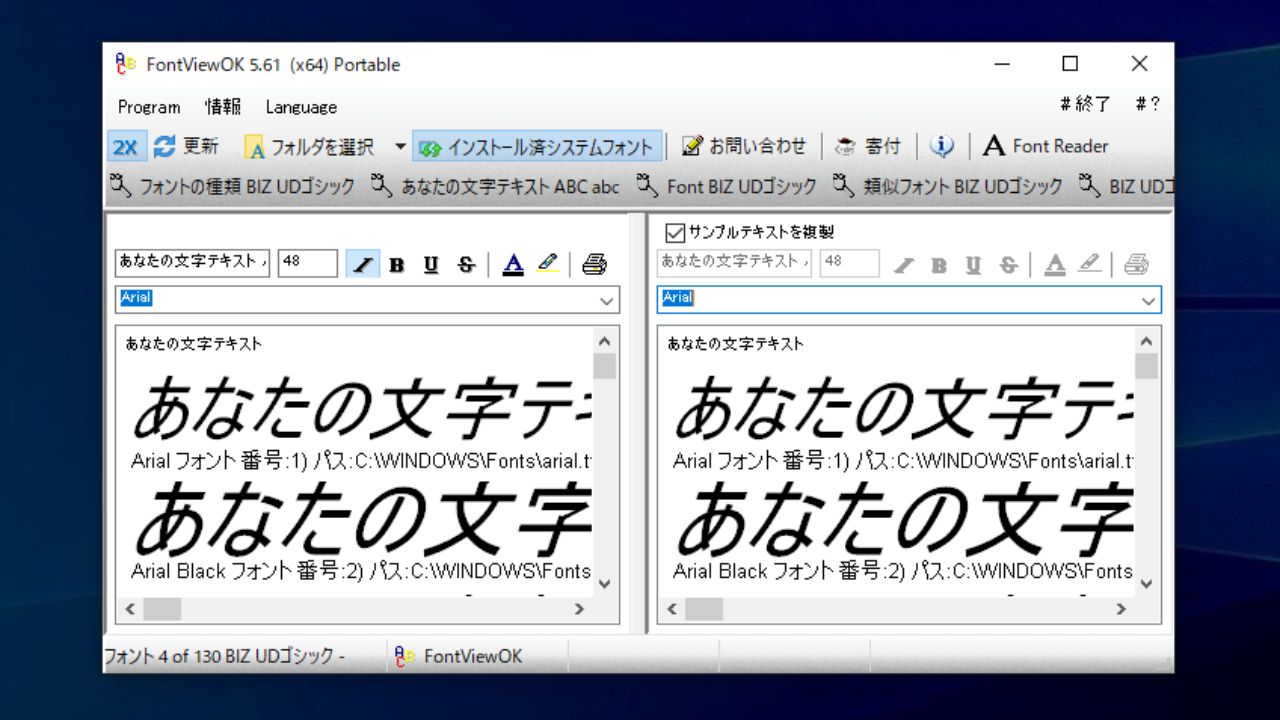Toggle bold in left panel

pos(397,264)
